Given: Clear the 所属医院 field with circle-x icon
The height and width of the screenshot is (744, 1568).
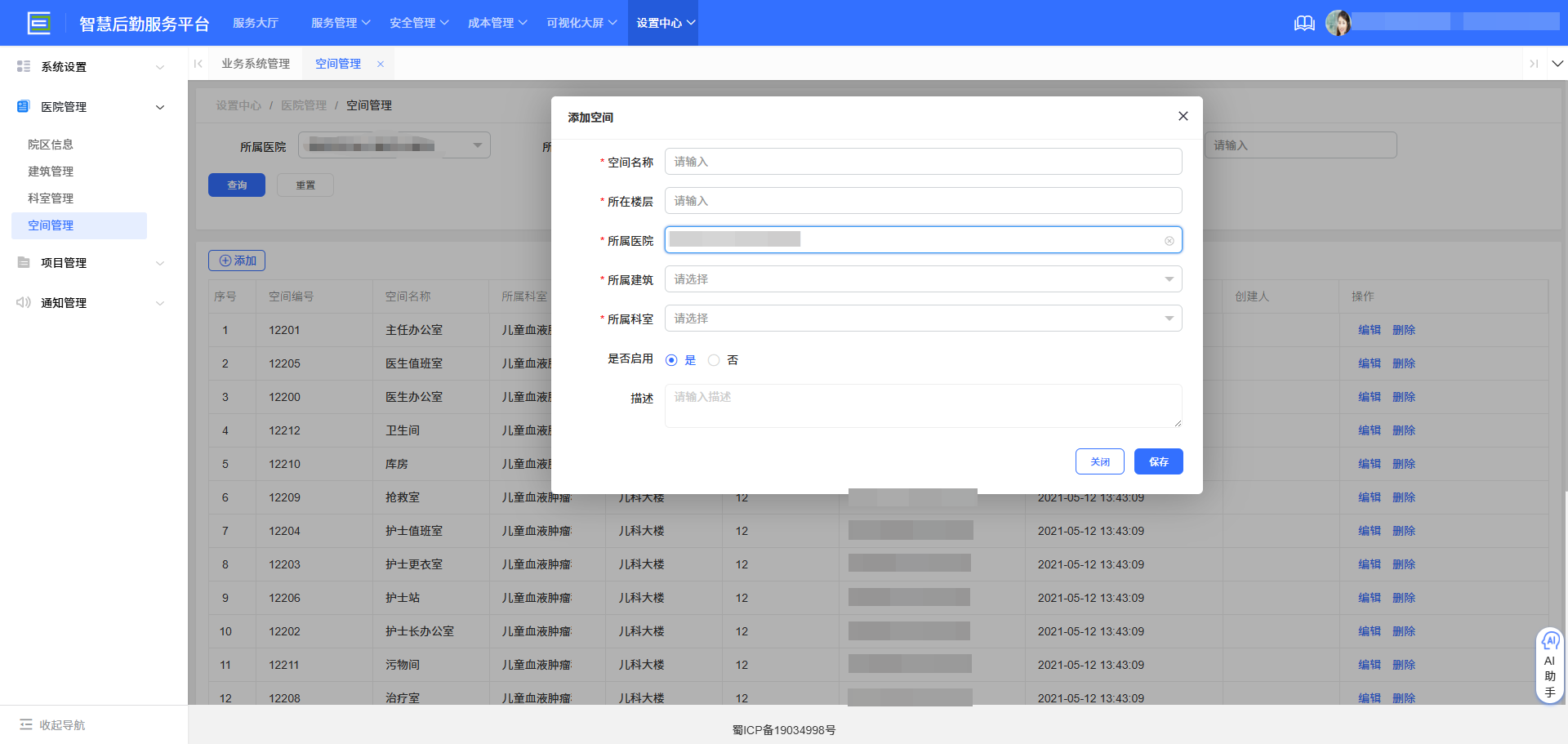Looking at the screenshot, I should tap(1169, 241).
